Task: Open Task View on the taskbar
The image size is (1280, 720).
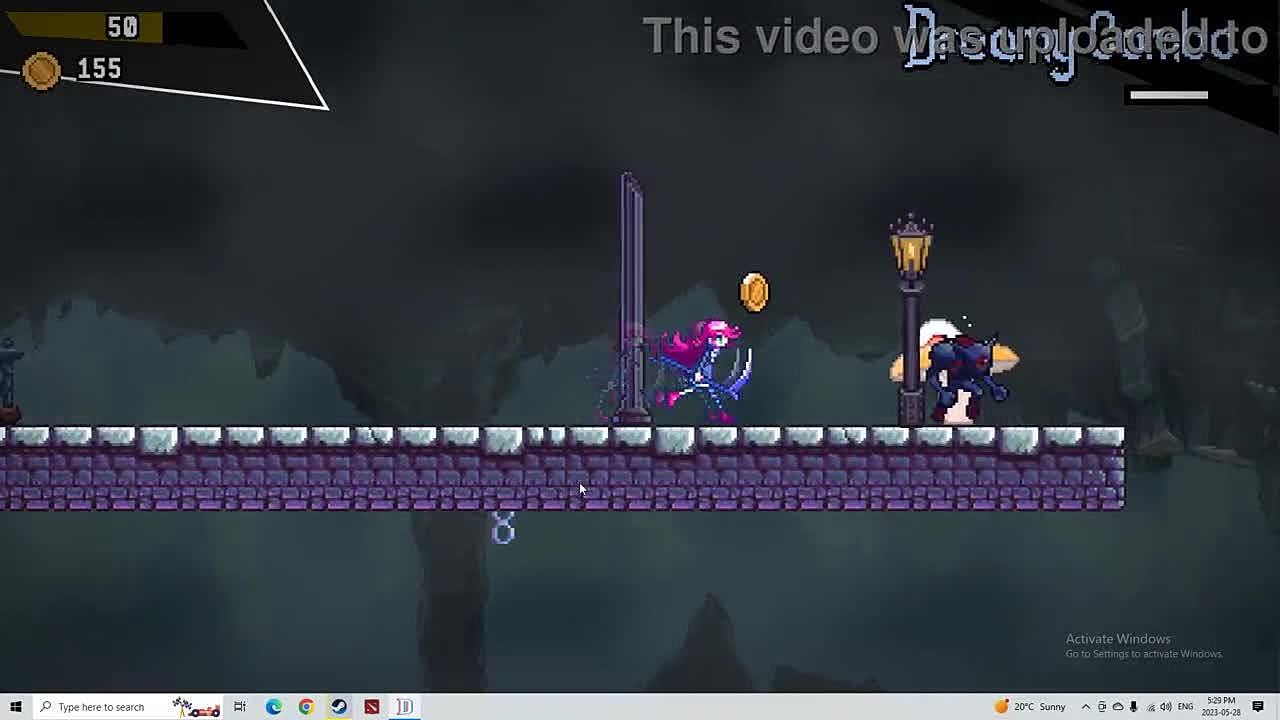Action: coord(240,707)
